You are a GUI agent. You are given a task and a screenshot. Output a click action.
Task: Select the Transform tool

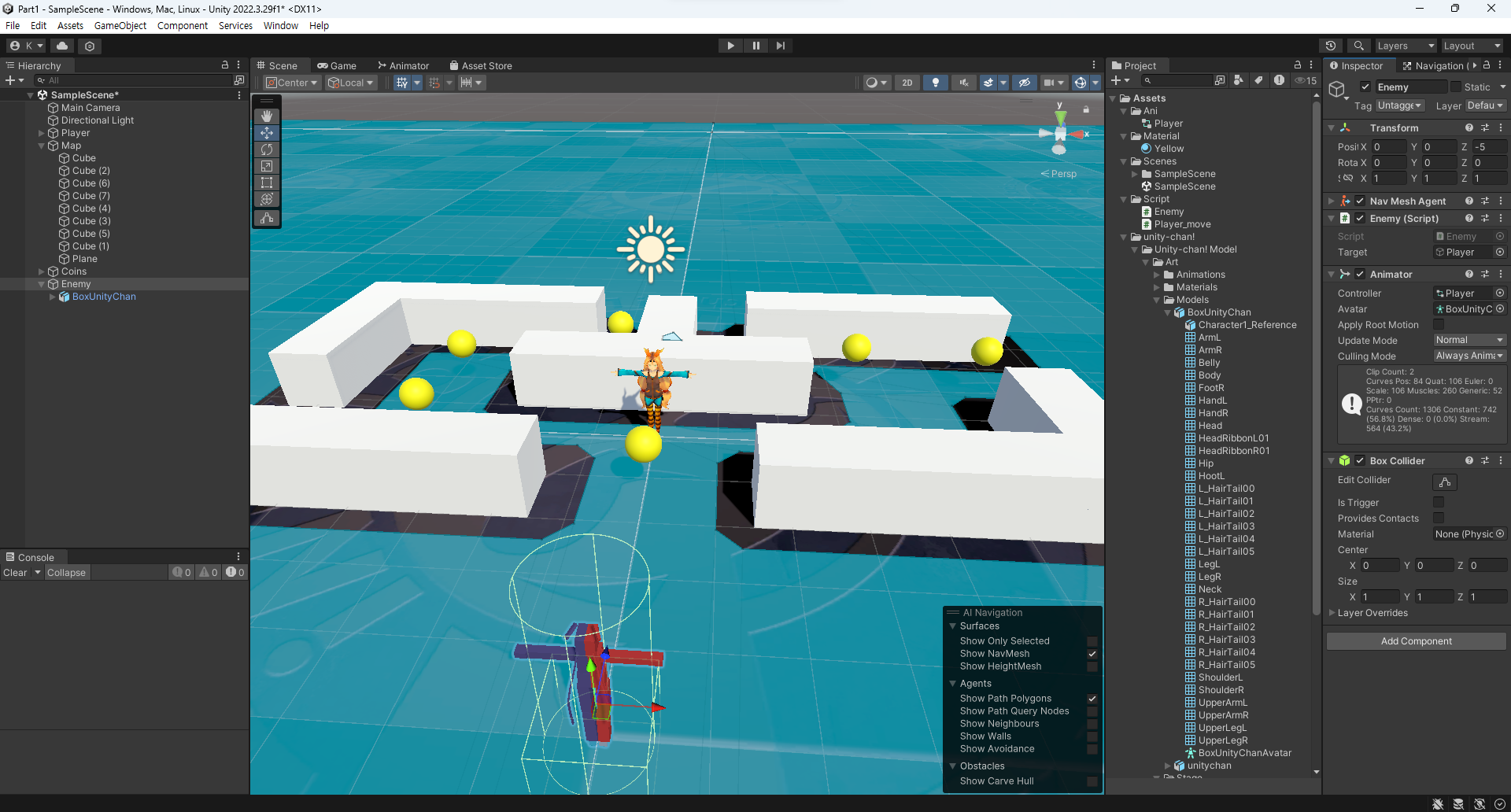click(x=267, y=199)
